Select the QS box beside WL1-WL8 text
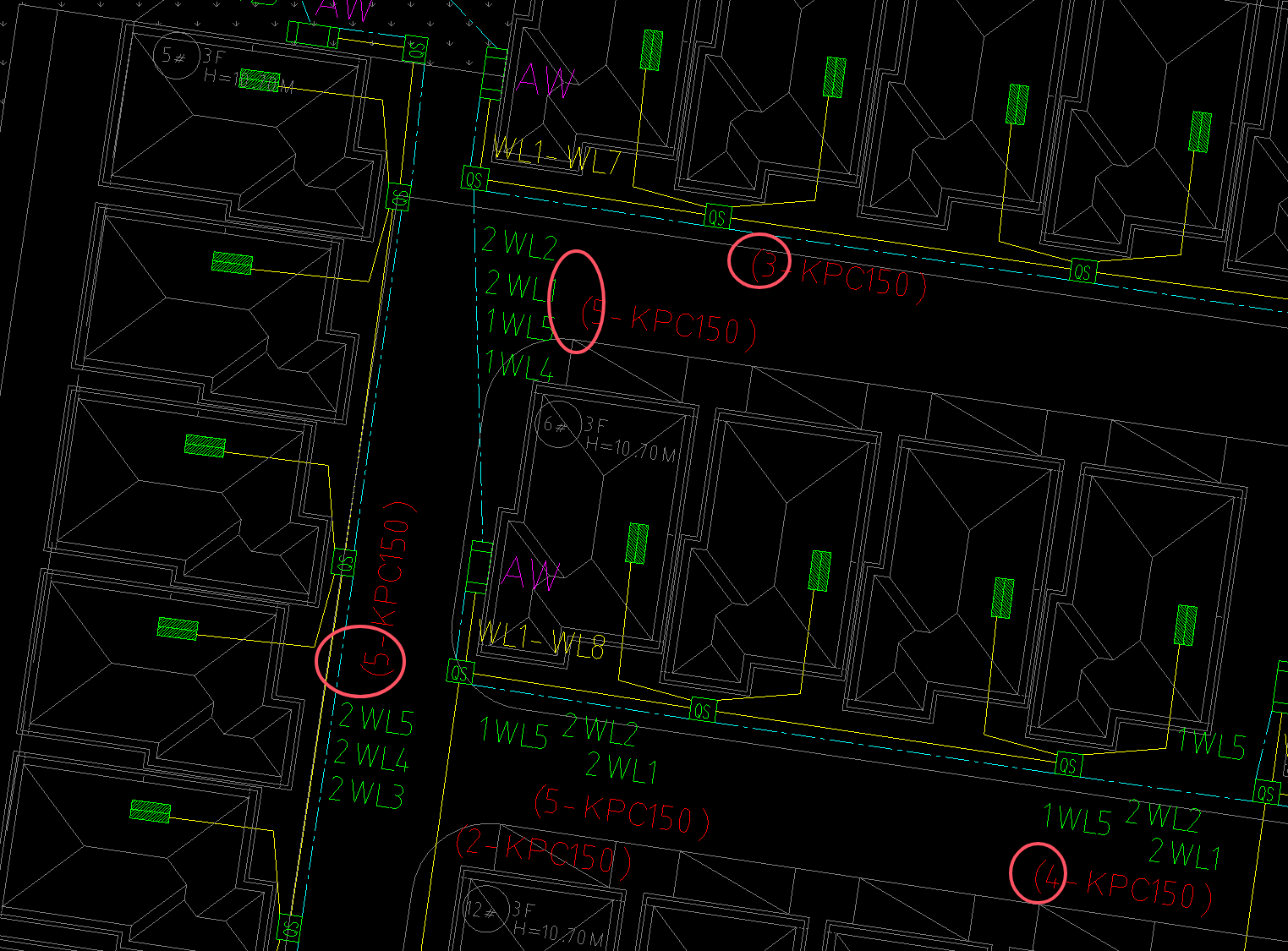The height and width of the screenshot is (951, 1288). [x=459, y=672]
